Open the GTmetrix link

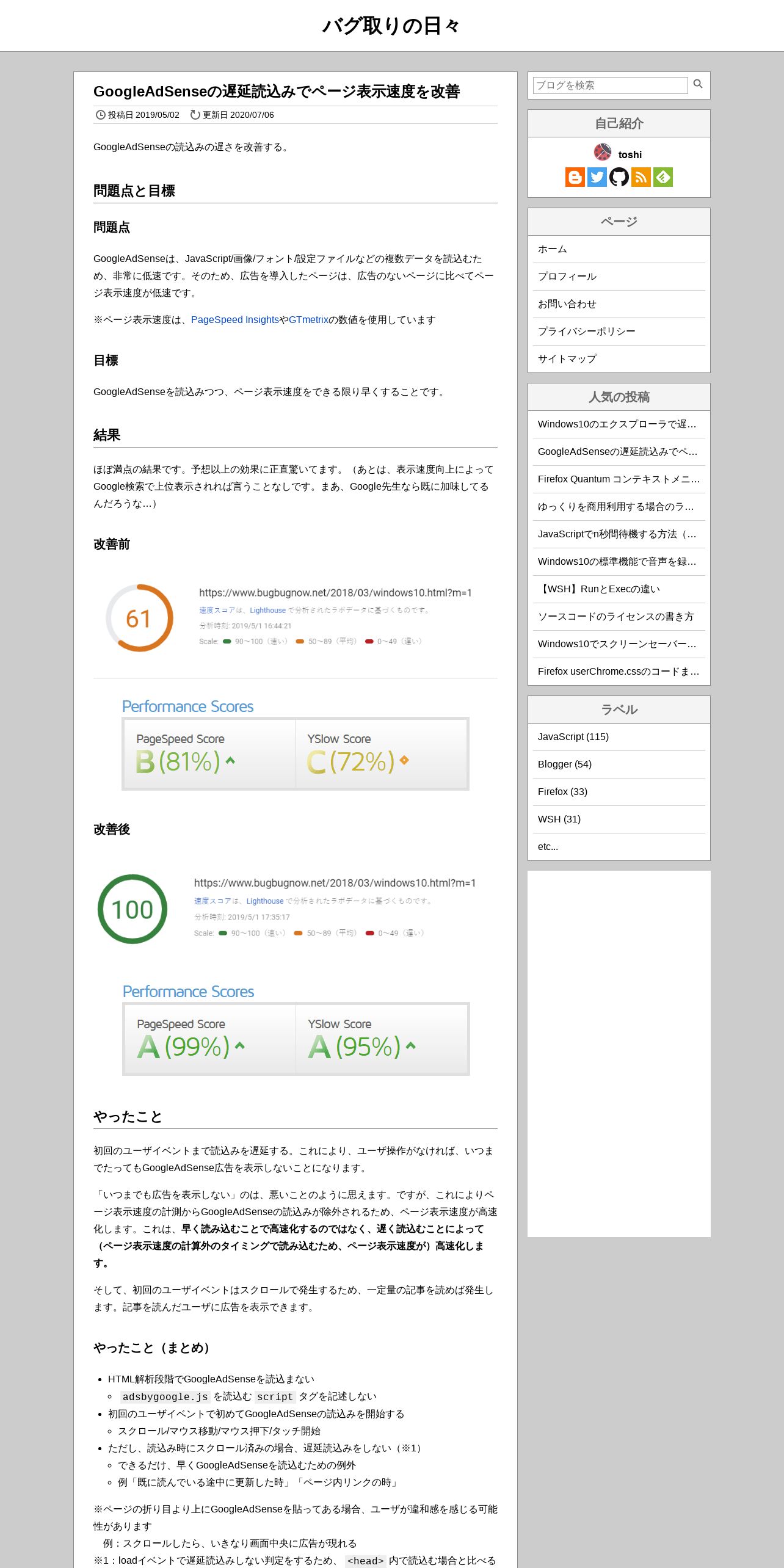click(308, 320)
